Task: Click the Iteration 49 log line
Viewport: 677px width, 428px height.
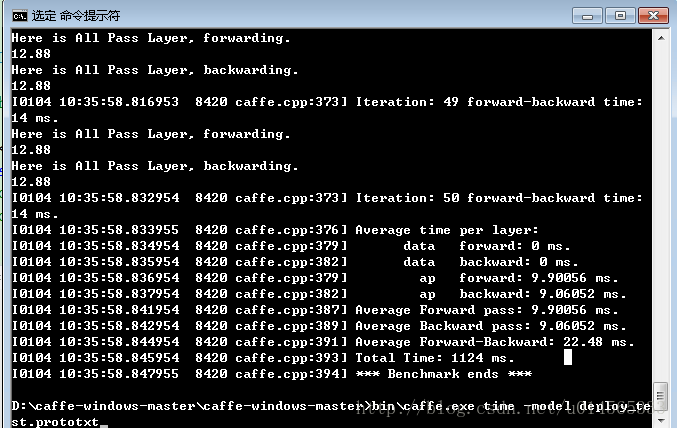Action: [x=326, y=102]
